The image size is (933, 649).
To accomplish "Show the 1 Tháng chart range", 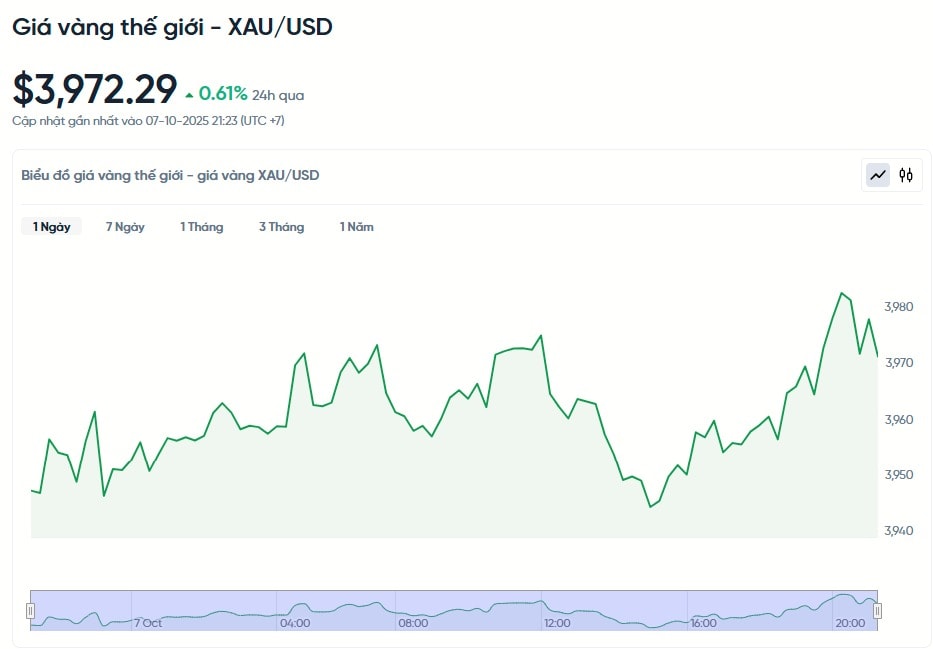I will (201, 227).
